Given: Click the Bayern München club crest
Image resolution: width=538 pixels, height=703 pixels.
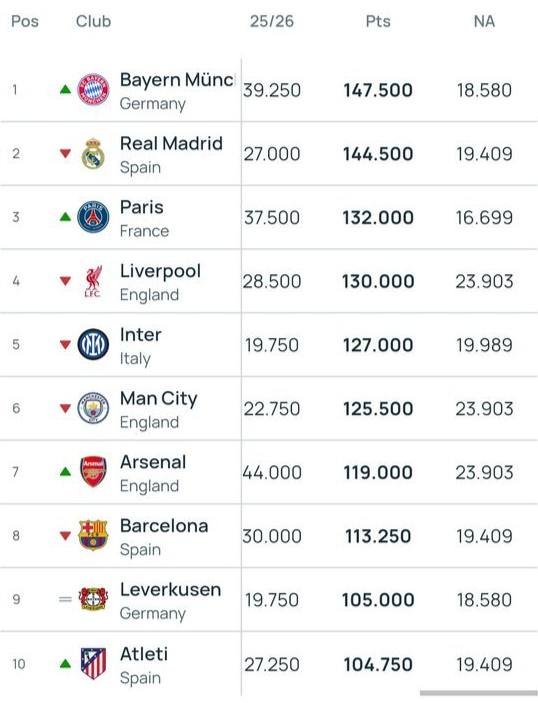Looking at the screenshot, I should (93, 90).
